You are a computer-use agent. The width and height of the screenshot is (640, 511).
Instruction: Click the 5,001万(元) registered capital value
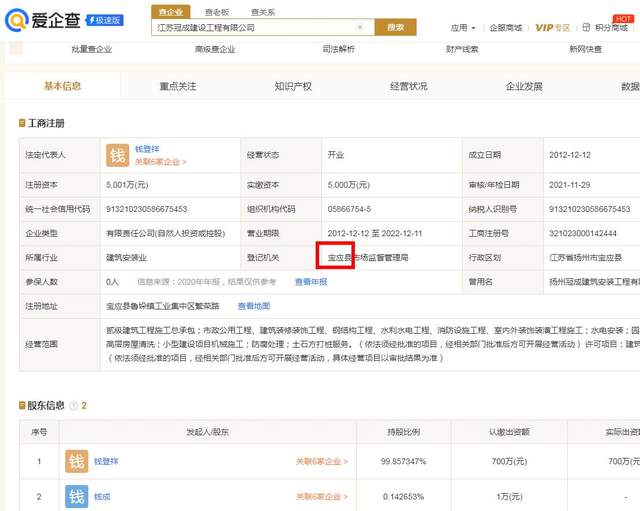click(x=127, y=185)
